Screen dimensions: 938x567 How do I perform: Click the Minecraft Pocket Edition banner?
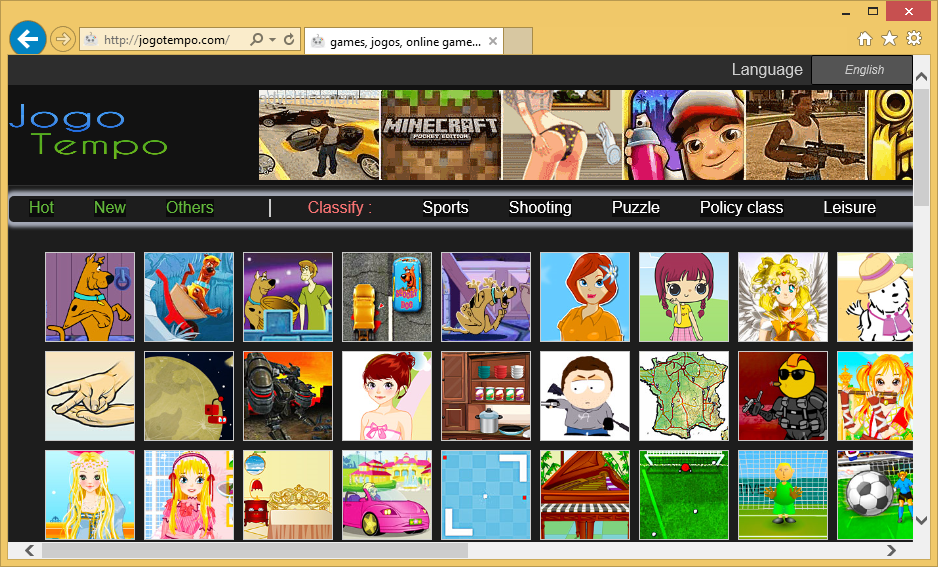point(440,135)
